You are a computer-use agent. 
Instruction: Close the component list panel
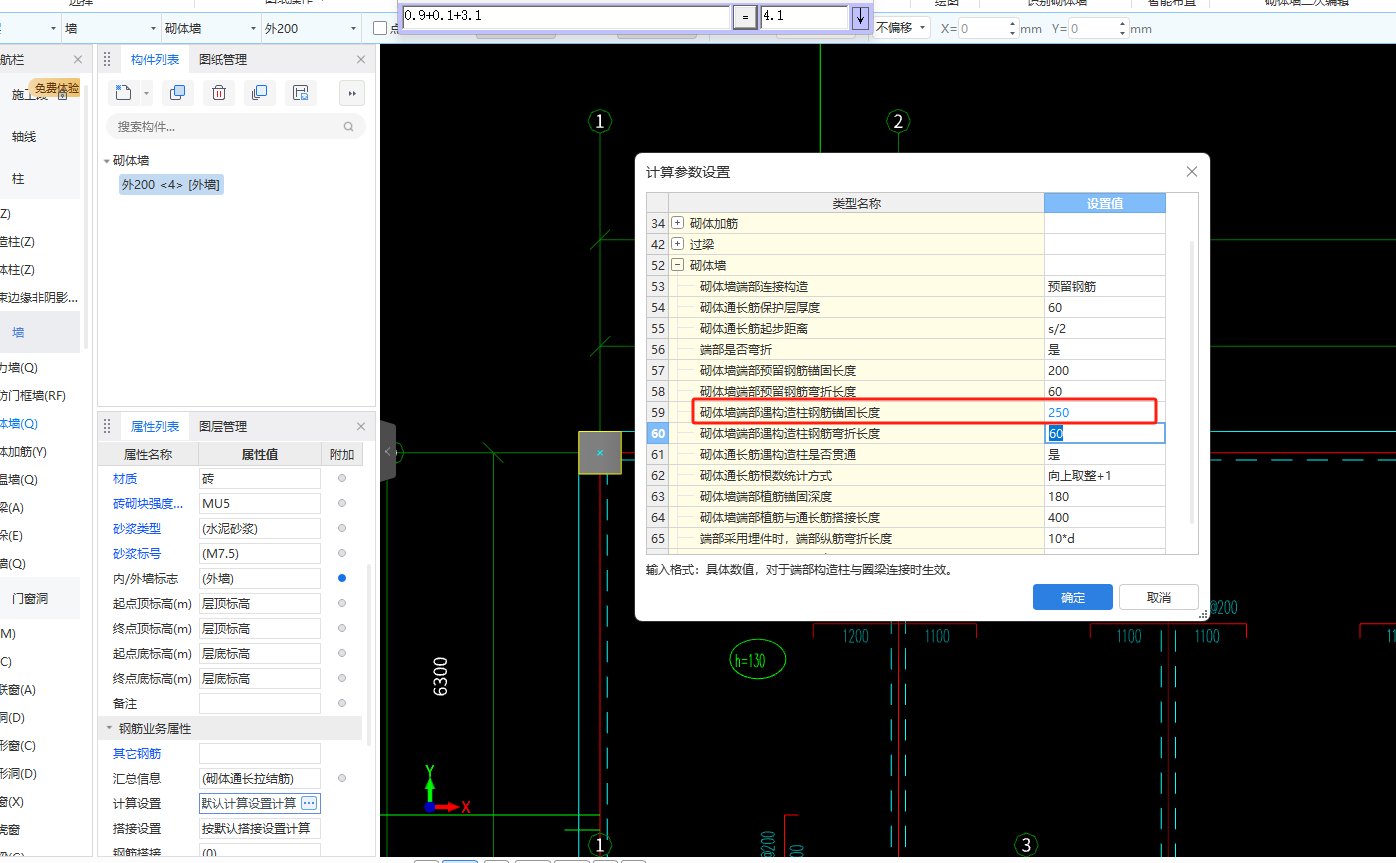[361, 60]
